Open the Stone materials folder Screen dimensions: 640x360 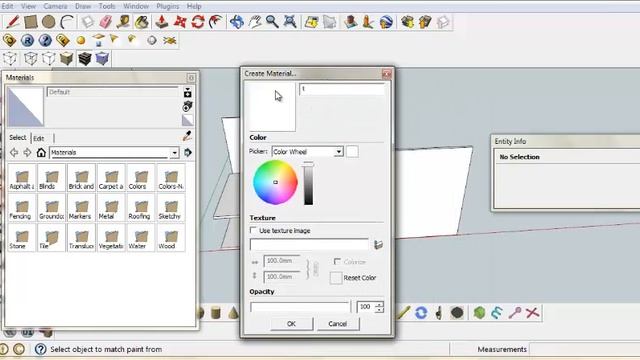pyautogui.click(x=21, y=238)
